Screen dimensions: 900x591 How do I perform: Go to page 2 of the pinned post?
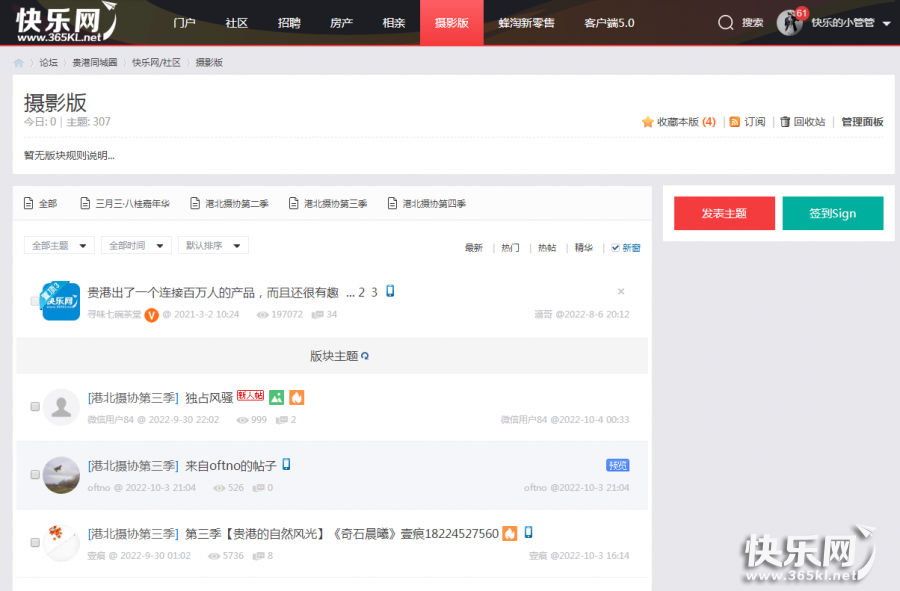pyautogui.click(x=362, y=293)
